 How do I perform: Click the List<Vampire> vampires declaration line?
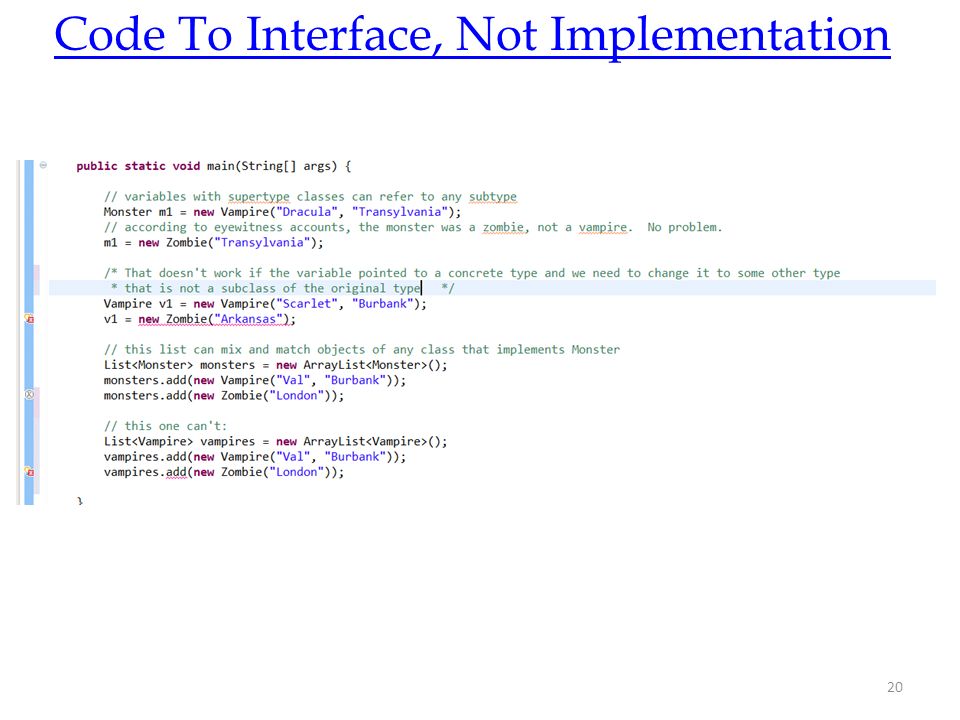click(276, 441)
